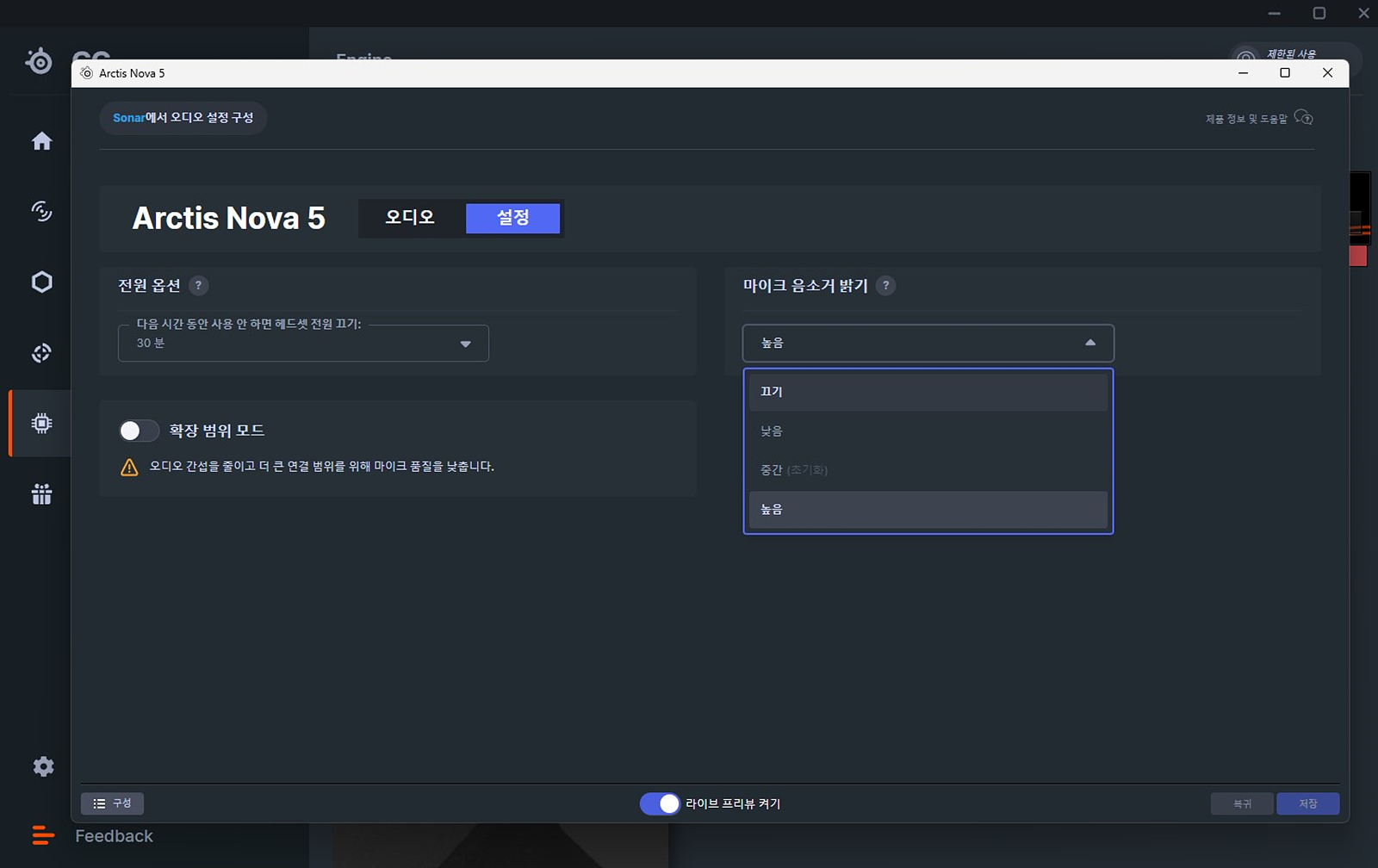Open the Giveaways gift icon in sidebar
The width and height of the screenshot is (1378, 868).
coord(41,493)
